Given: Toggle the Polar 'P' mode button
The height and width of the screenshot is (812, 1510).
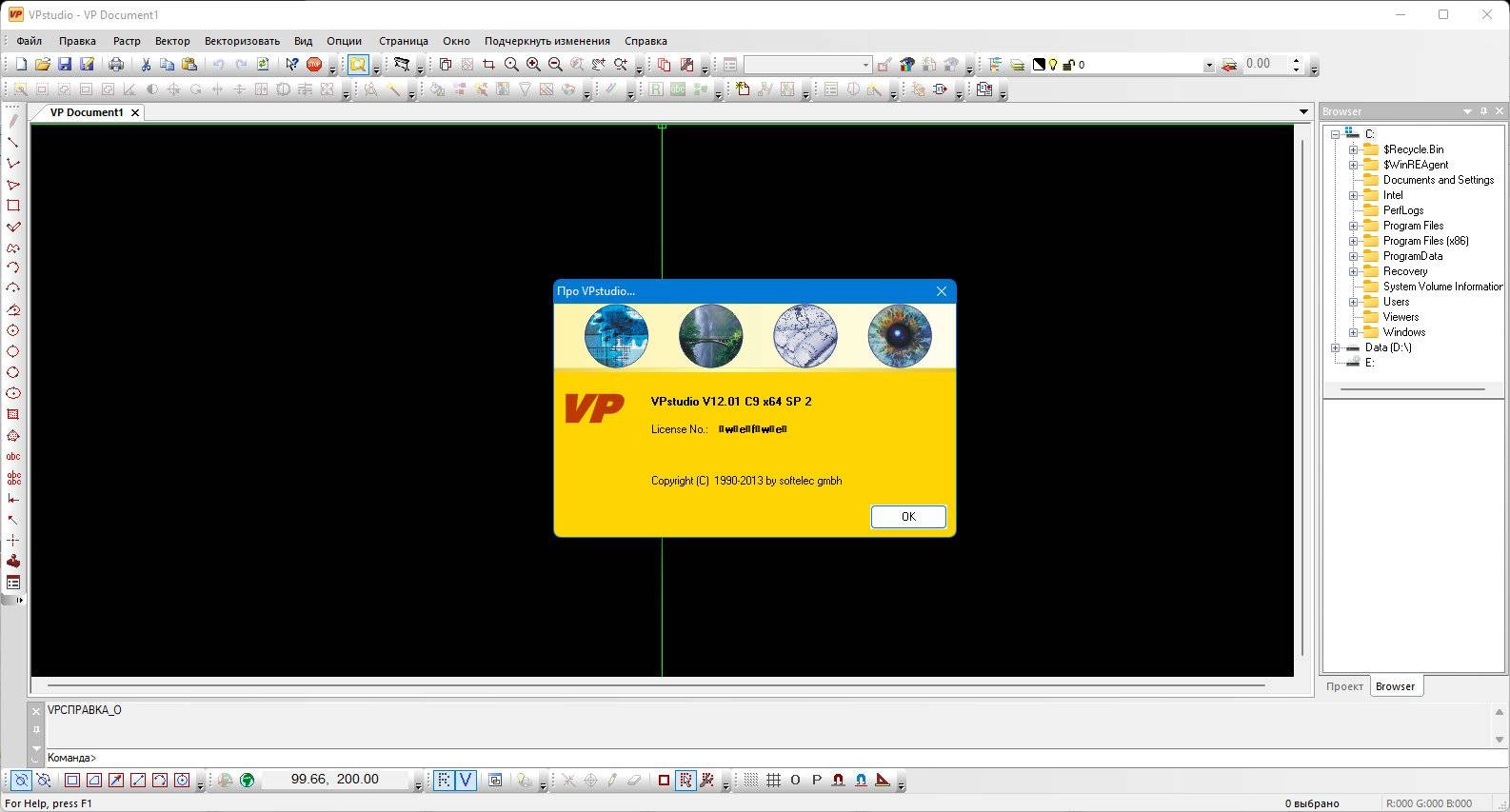Looking at the screenshot, I should pyautogui.click(x=817, y=780).
